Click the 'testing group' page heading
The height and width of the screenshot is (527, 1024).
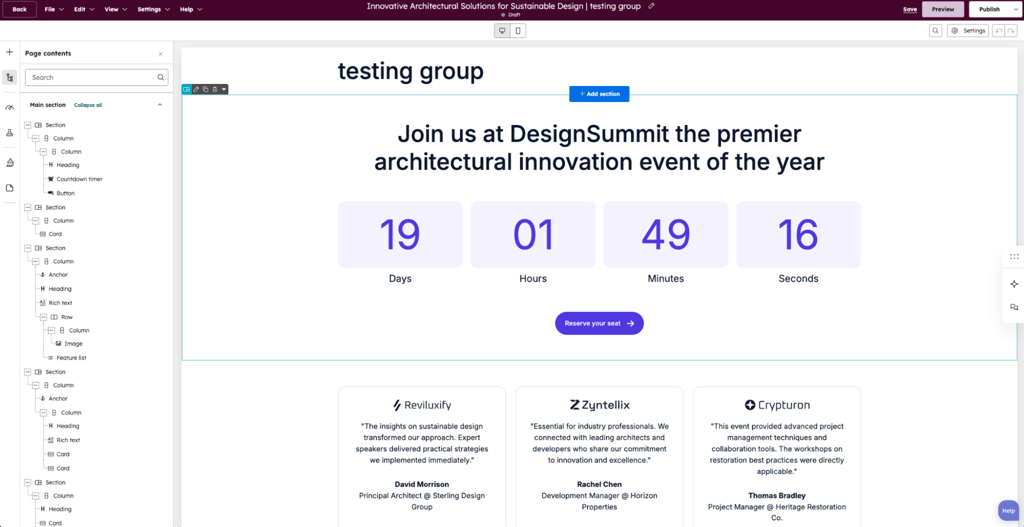point(411,71)
